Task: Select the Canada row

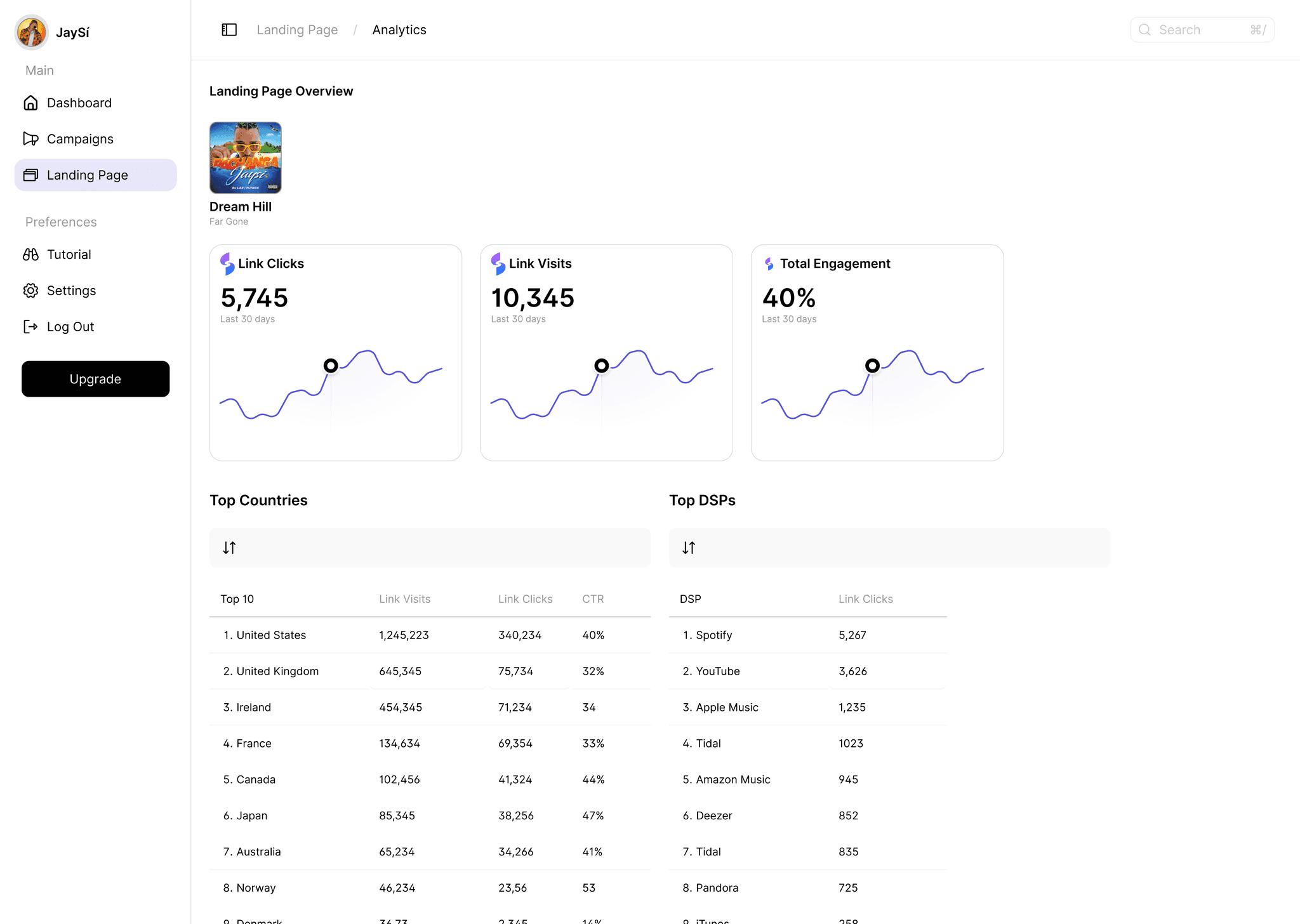Action: click(x=430, y=780)
